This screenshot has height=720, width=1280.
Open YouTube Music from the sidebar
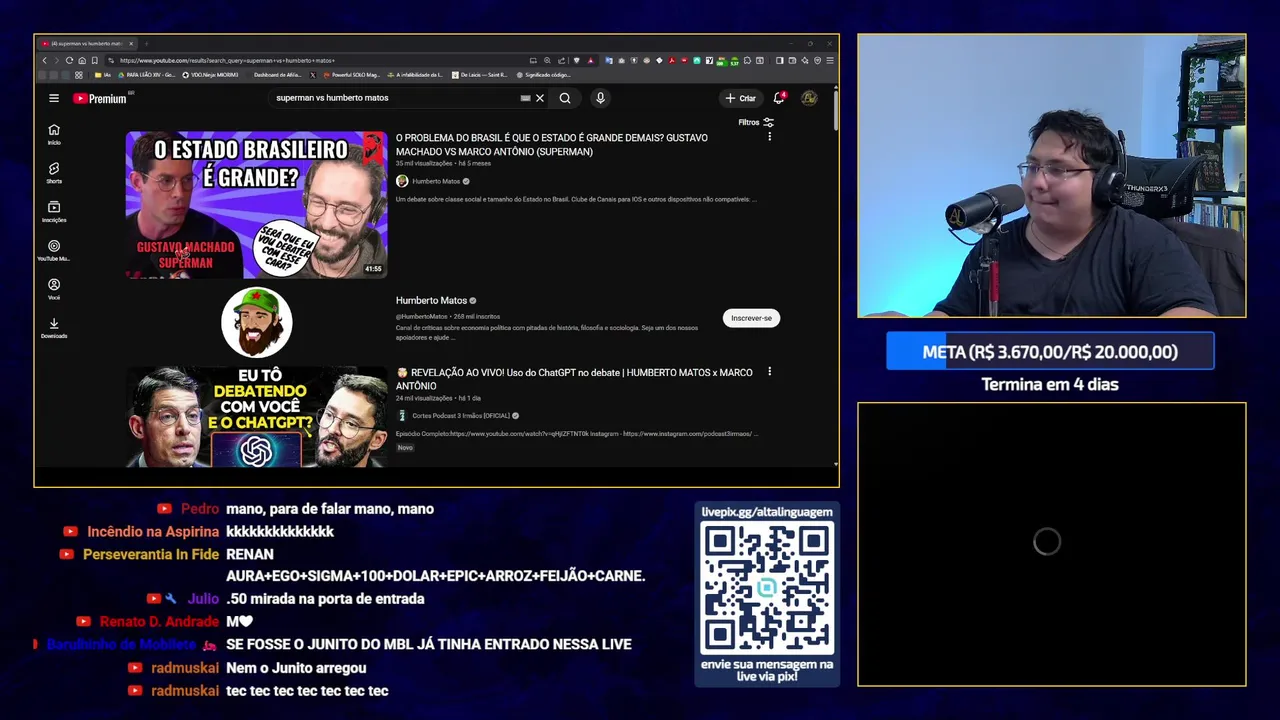point(54,251)
